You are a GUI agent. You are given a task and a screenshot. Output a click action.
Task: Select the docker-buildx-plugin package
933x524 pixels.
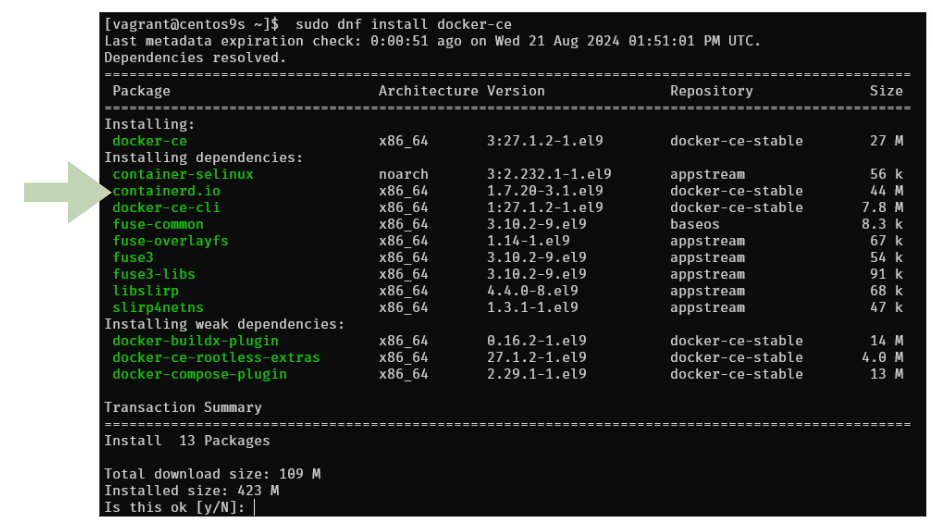[x=194, y=341]
